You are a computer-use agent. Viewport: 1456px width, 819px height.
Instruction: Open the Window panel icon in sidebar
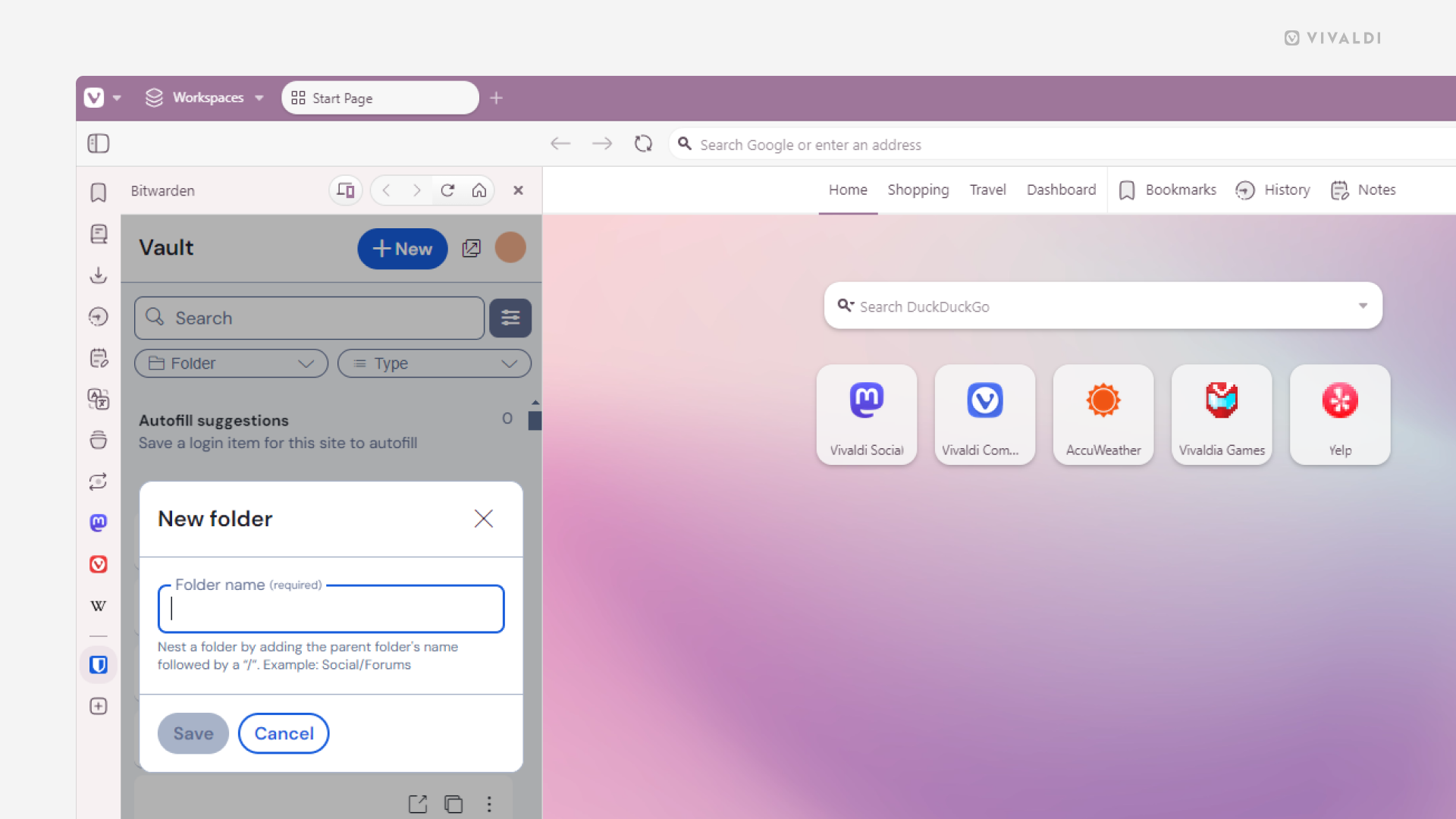coord(99,441)
